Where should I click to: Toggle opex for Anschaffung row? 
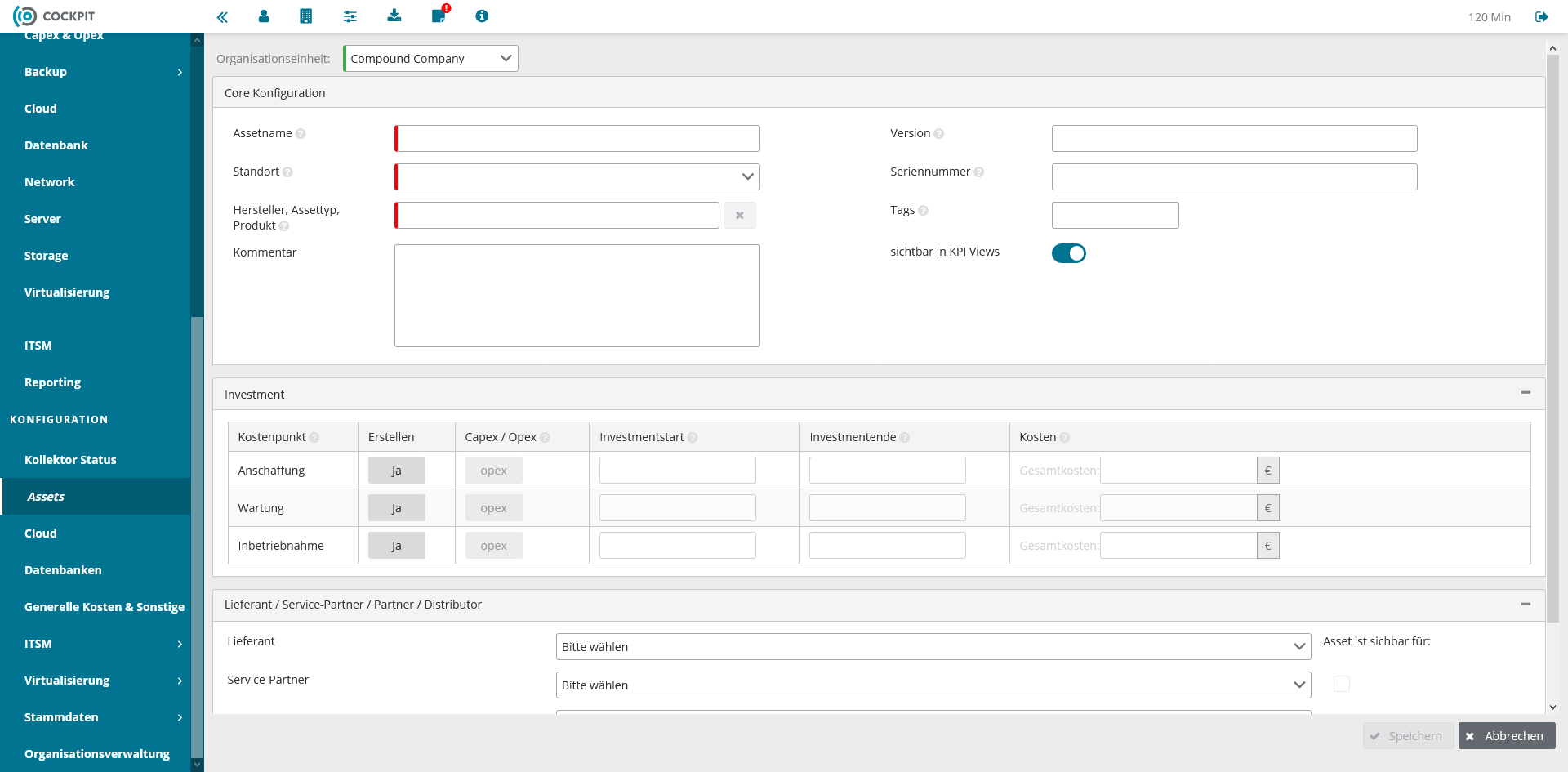pyautogui.click(x=494, y=471)
